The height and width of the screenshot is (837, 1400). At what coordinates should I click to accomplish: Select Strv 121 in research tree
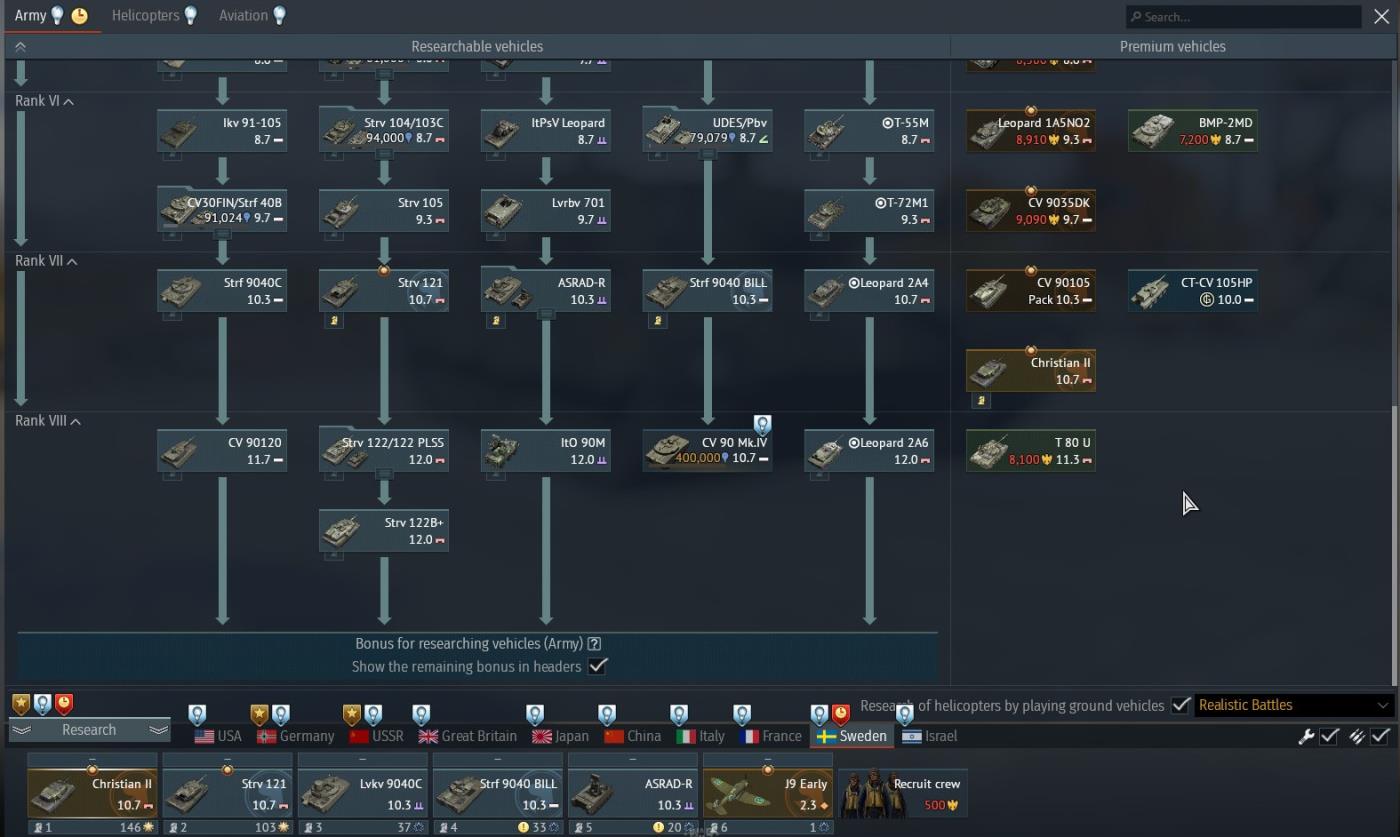[384, 291]
